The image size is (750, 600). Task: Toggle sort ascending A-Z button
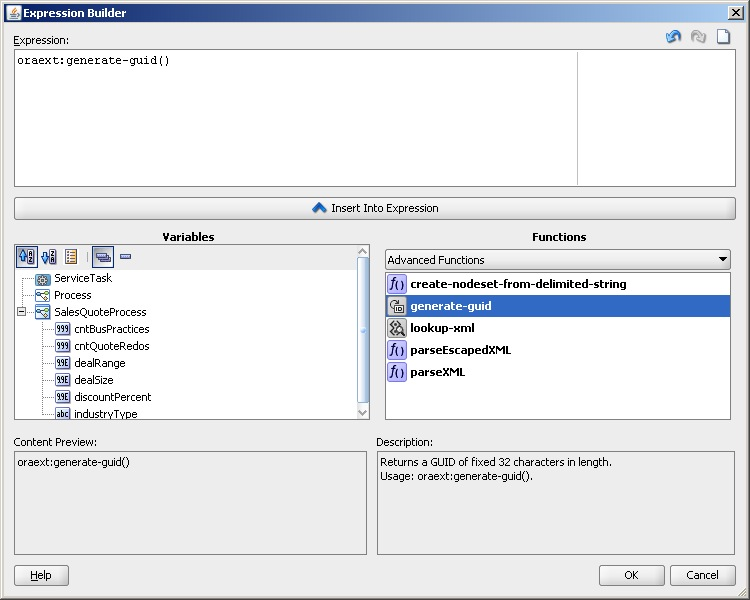[27, 257]
